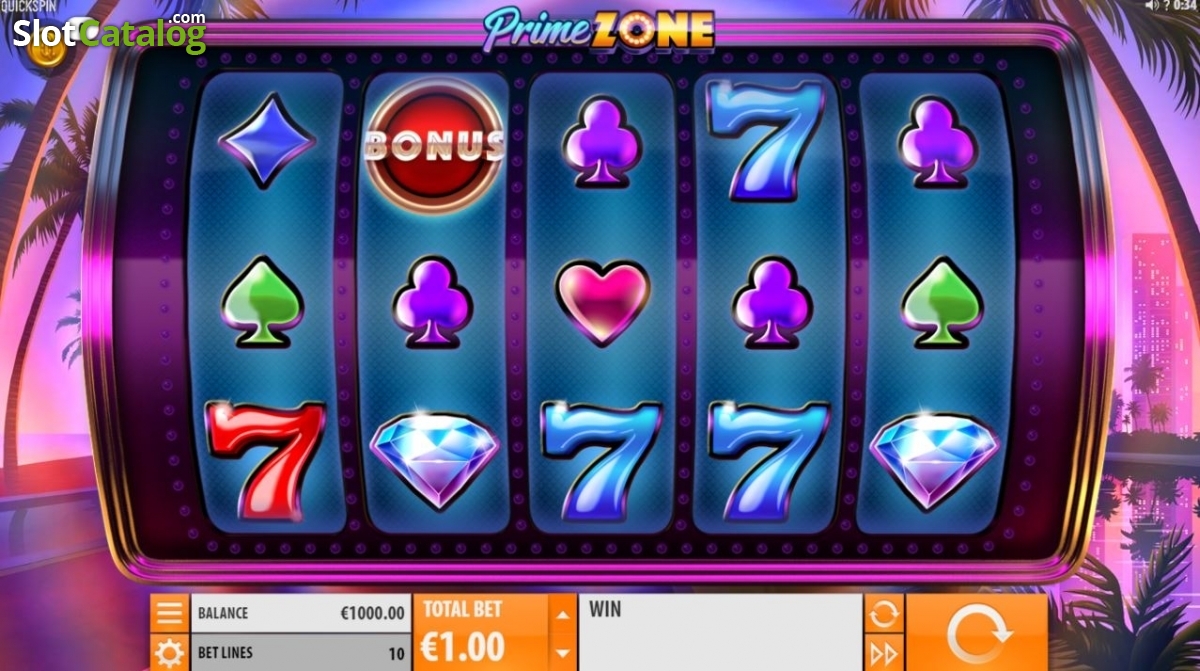Viewport: 1200px width, 671px height.
Task: Click the SlotCatalog.com logo
Action: click(x=109, y=33)
